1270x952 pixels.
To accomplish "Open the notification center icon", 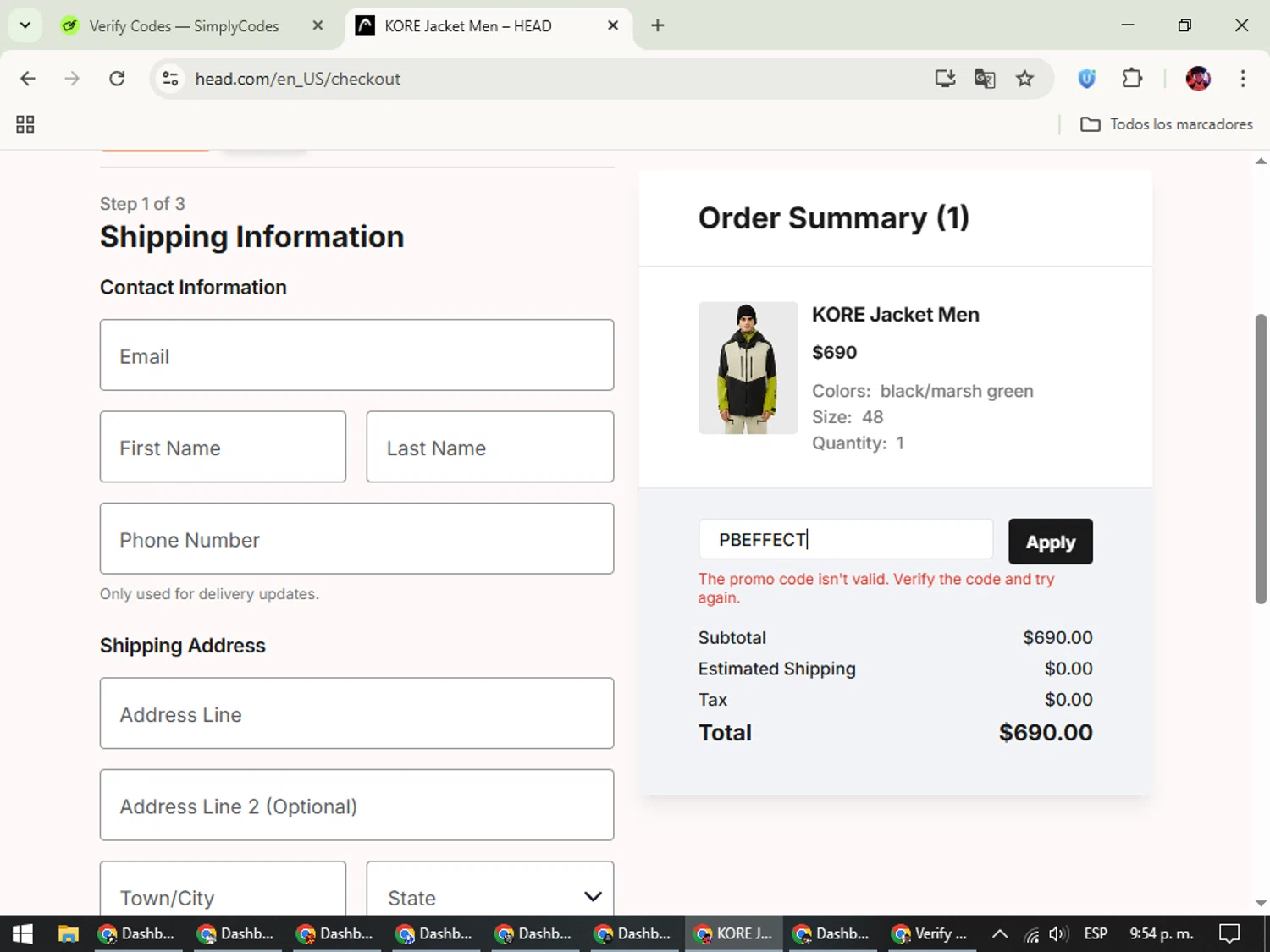I will coord(1229,933).
